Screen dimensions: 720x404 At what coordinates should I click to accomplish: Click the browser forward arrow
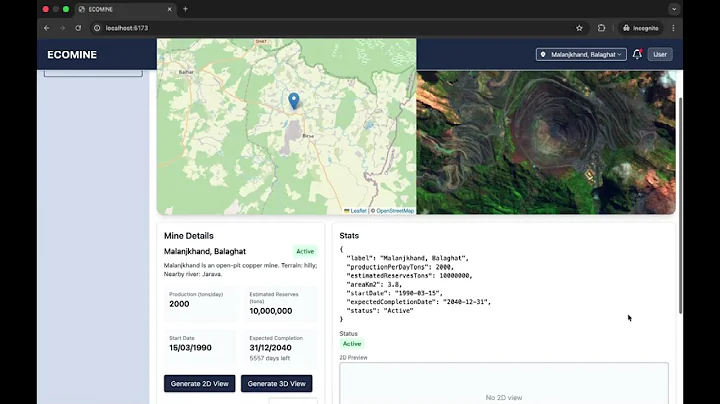(62, 28)
